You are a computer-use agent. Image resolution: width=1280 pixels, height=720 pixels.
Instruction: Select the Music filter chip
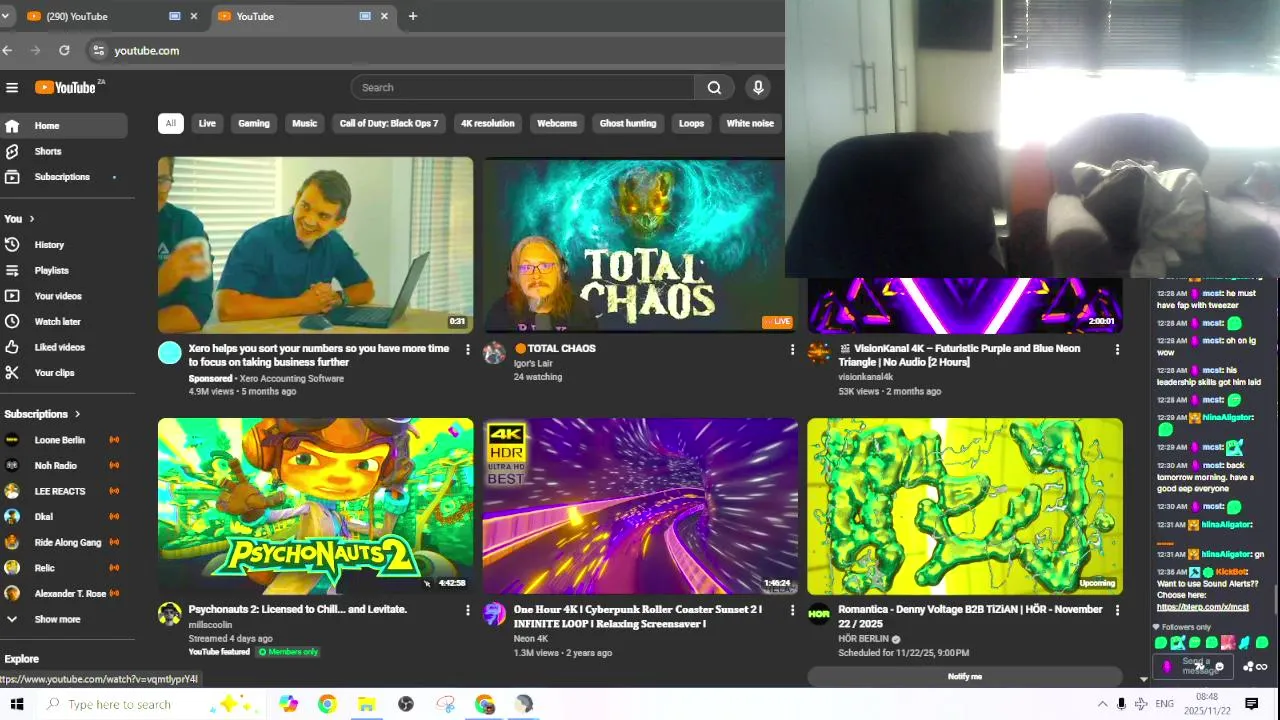305,123
